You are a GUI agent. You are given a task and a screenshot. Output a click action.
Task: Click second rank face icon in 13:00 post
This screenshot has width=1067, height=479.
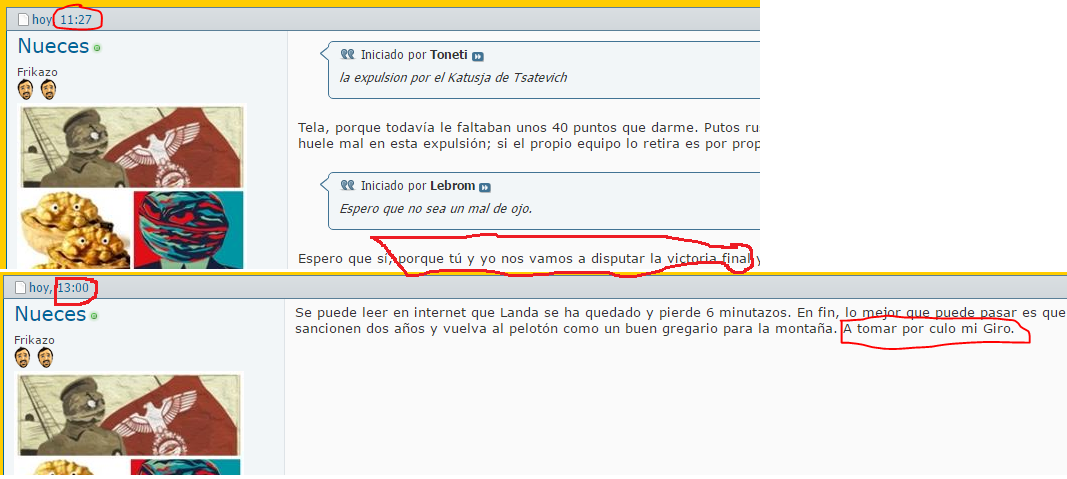point(45,357)
